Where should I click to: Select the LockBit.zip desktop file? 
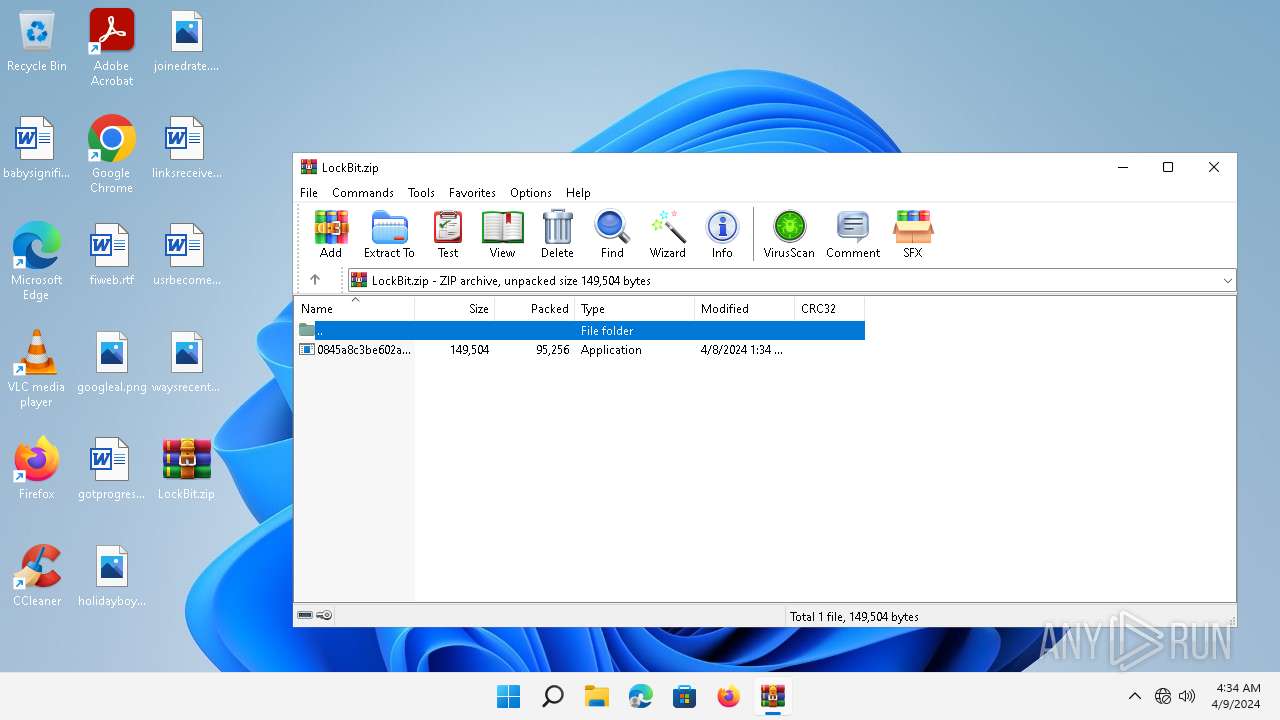187,468
